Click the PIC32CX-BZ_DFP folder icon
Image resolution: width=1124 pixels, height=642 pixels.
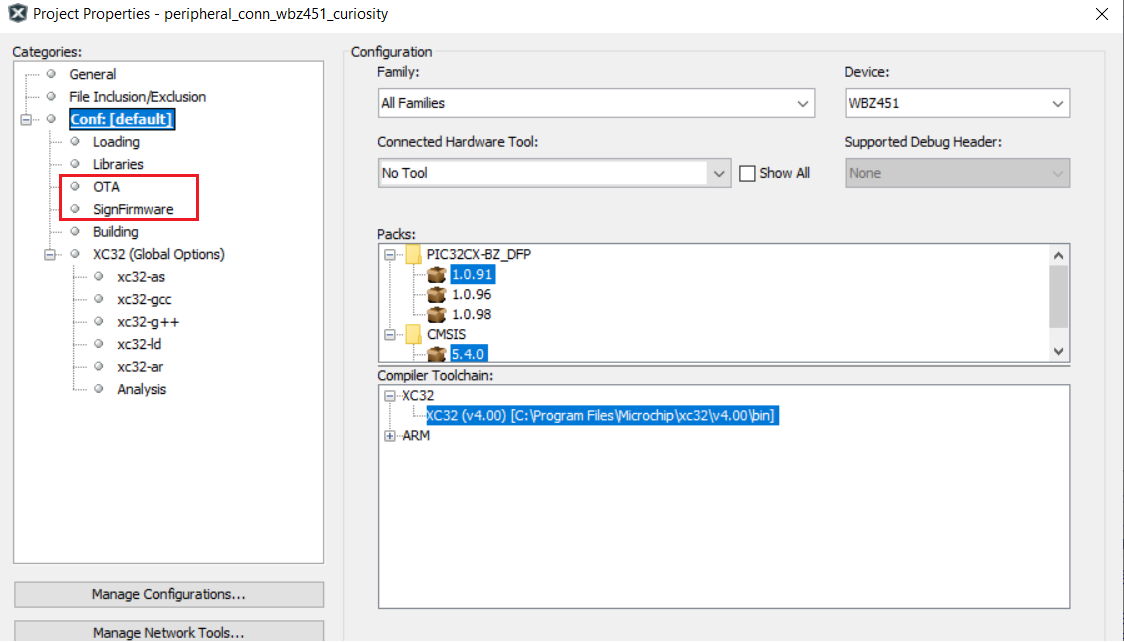[x=414, y=254]
